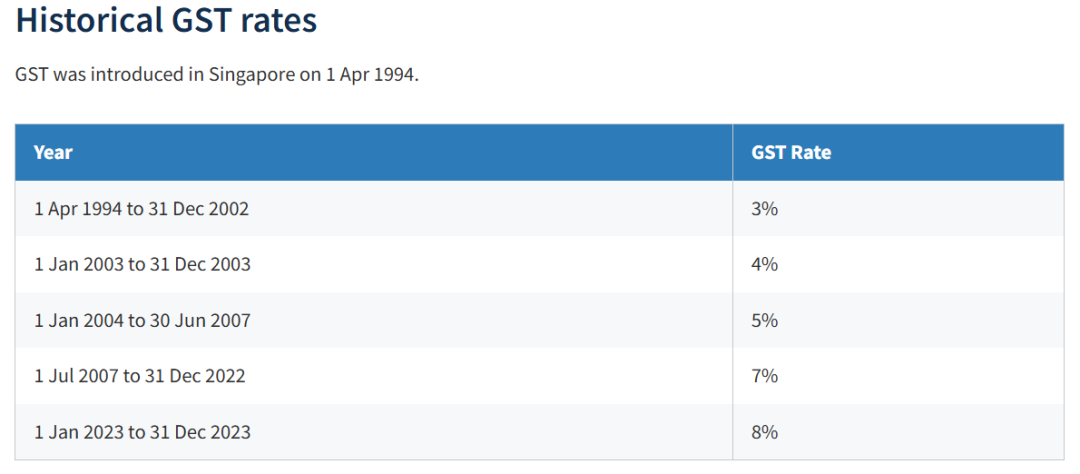Click the 7% rate cell

[x=898, y=375]
